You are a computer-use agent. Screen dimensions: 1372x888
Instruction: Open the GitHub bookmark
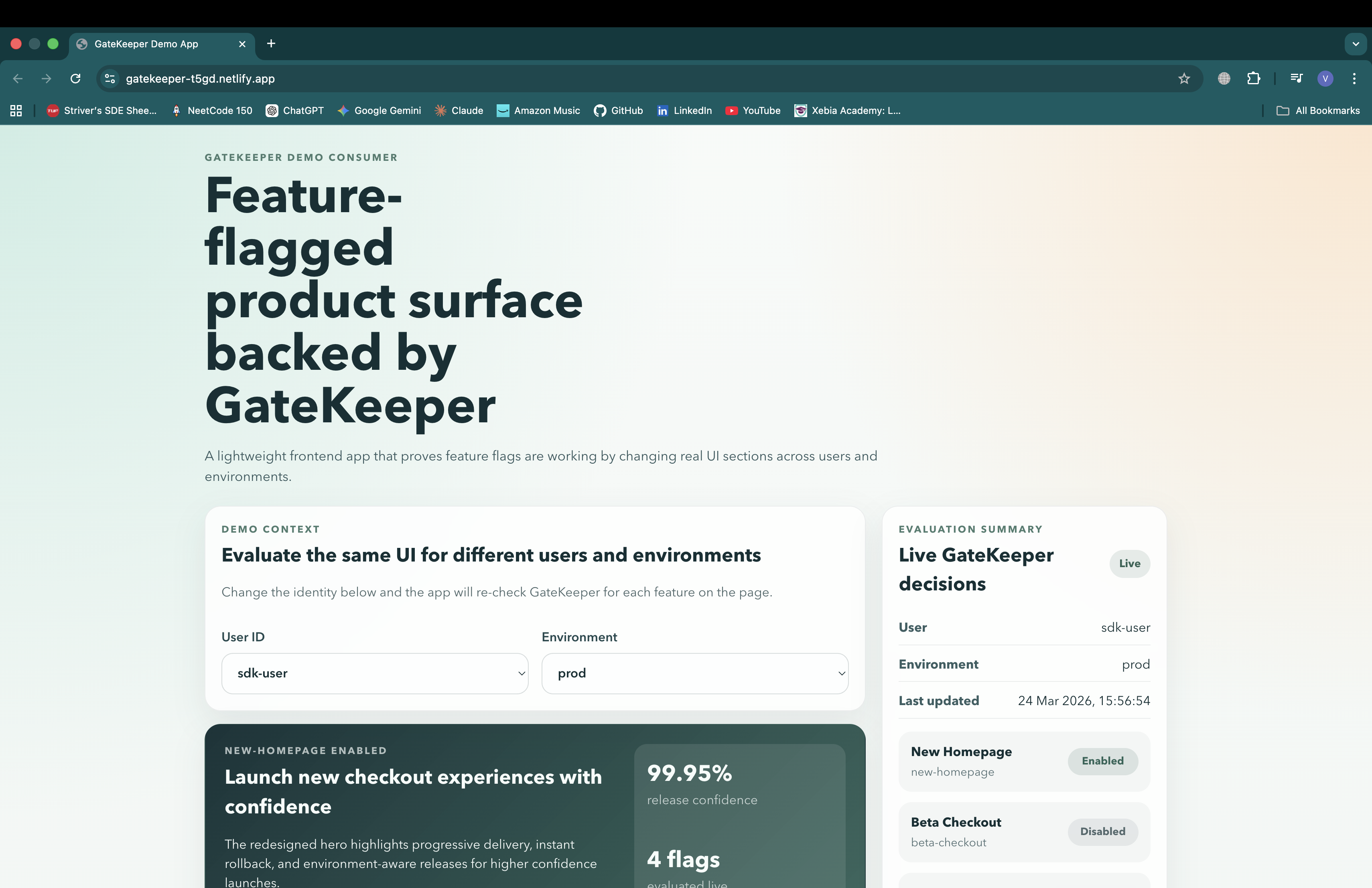click(618, 111)
